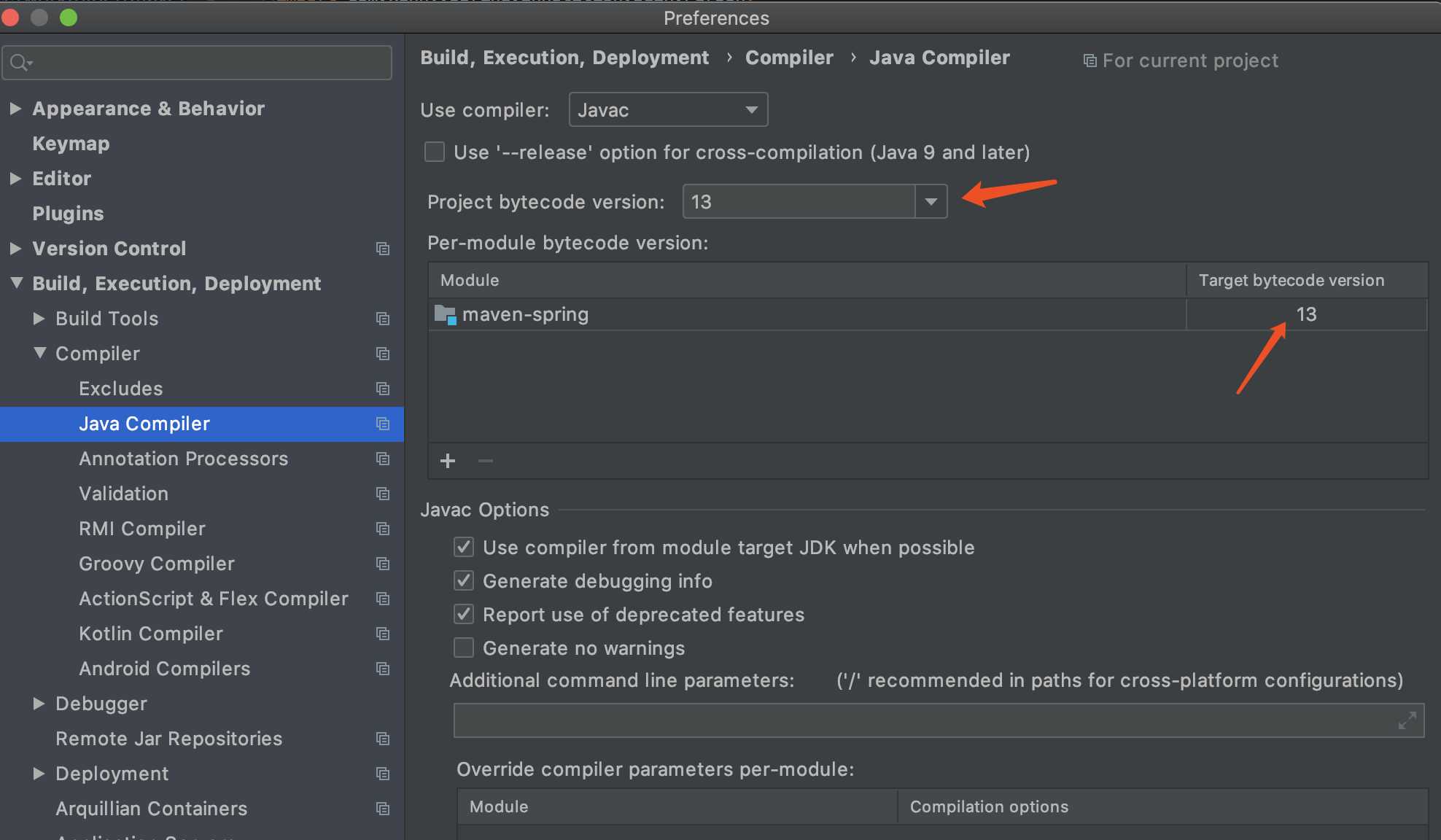Click project-level icon beside ActionScript & Flex Compiler
Image resolution: width=1441 pixels, height=840 pixels.
(x=383, y=599)
